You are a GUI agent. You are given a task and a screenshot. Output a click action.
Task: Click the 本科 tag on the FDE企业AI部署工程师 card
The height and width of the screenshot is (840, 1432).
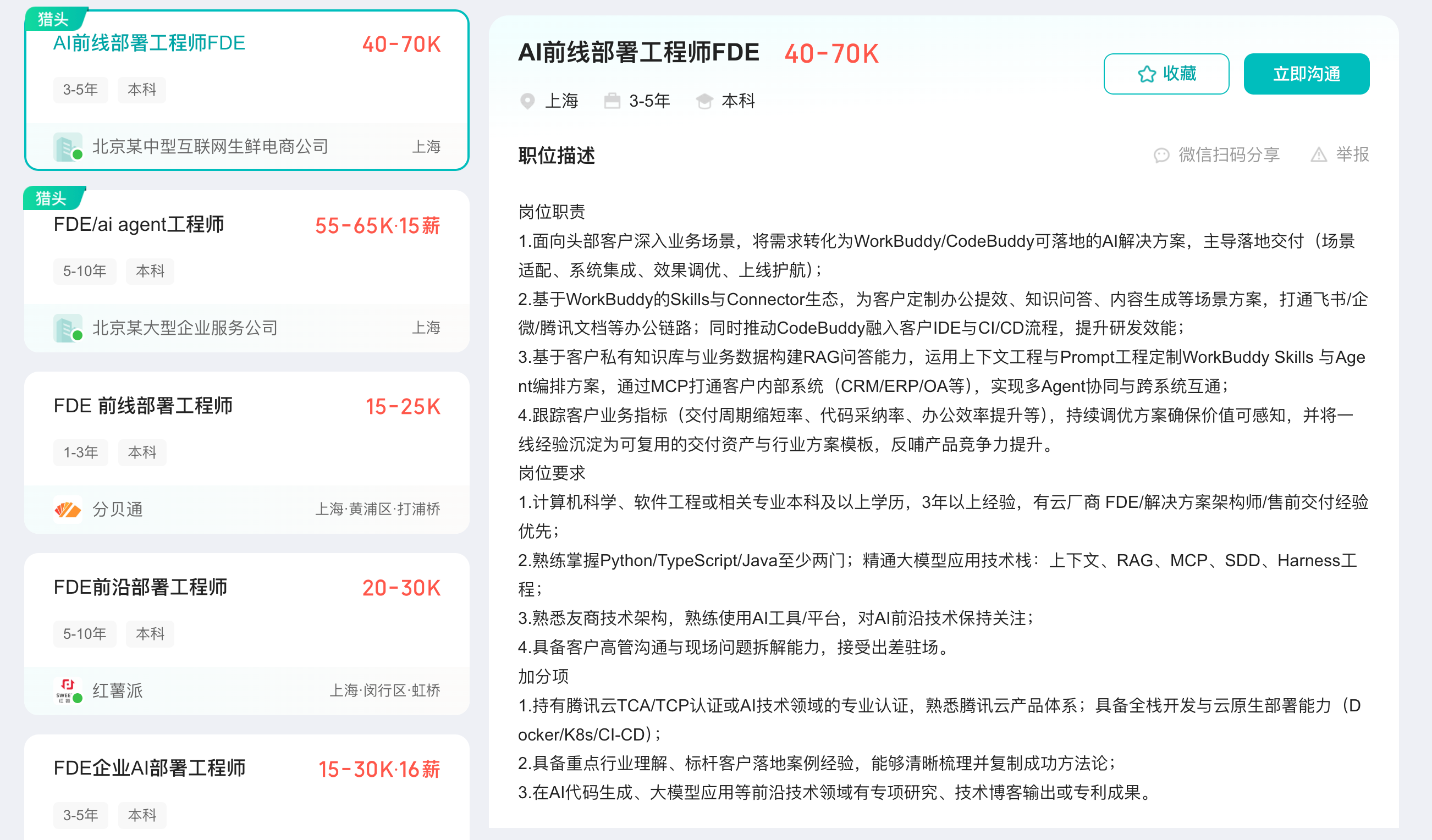[142, 815]
